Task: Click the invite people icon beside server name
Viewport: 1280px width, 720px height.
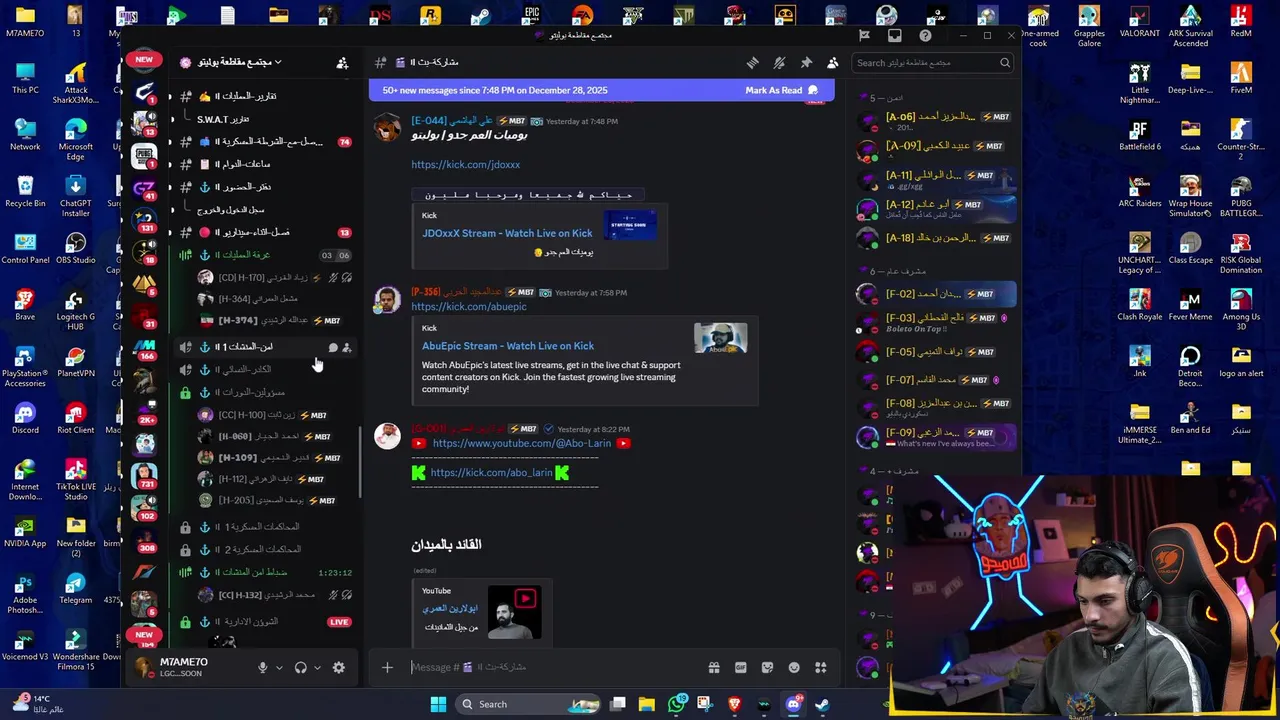Action: click(x=342, y=62)
